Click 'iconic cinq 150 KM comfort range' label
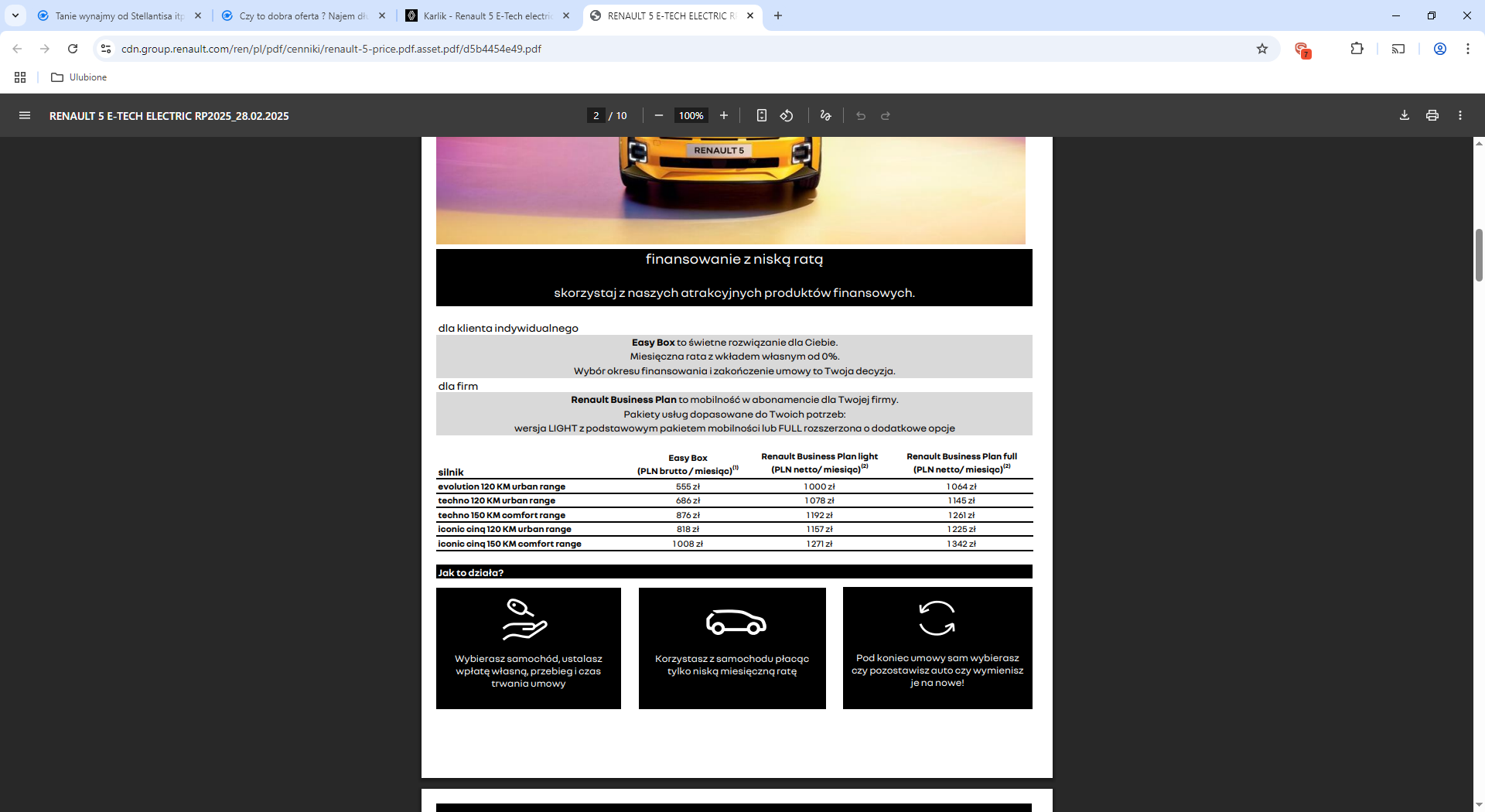The width and height of the screenshot is (1485, 812). (510, 544)
